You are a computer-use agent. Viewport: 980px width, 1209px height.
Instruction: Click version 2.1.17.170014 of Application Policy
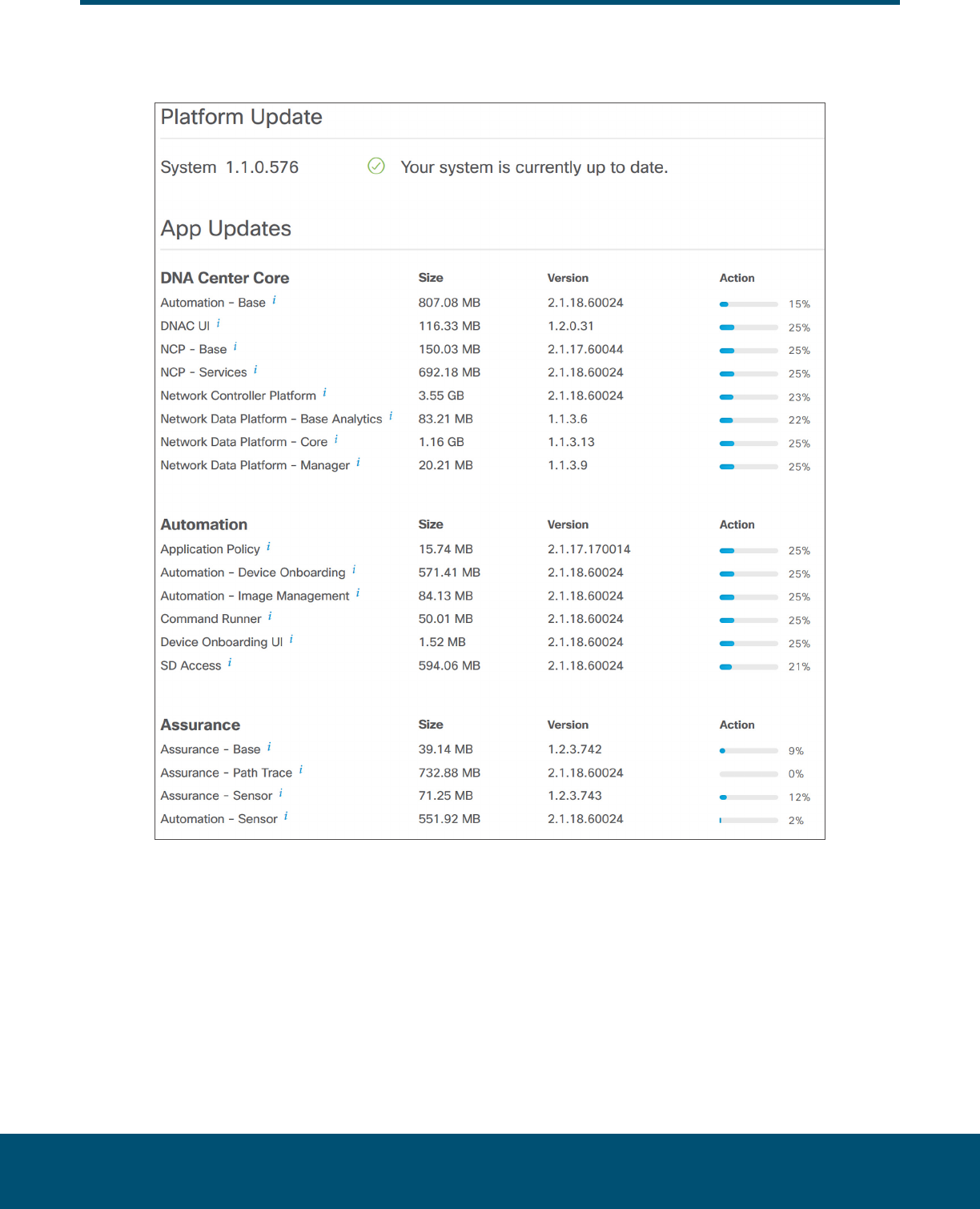pyautogui.click(x=589, y=549)
